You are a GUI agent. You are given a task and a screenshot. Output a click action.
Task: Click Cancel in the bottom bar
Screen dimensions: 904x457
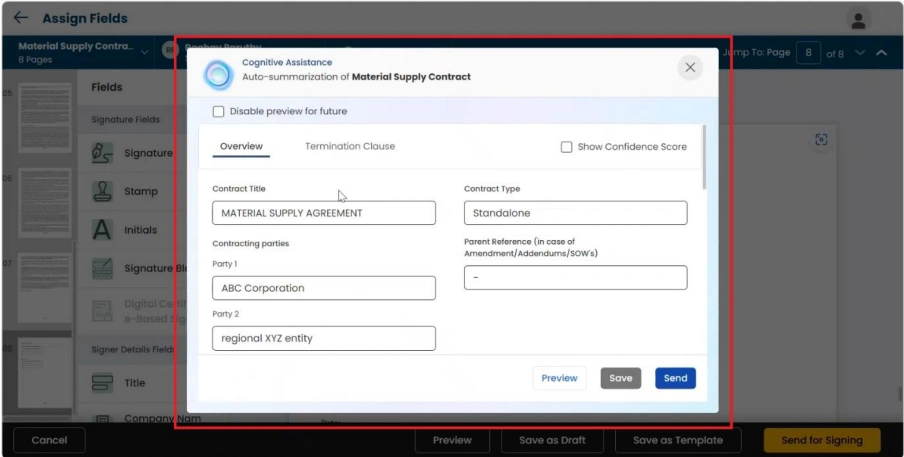pos(50,440)
